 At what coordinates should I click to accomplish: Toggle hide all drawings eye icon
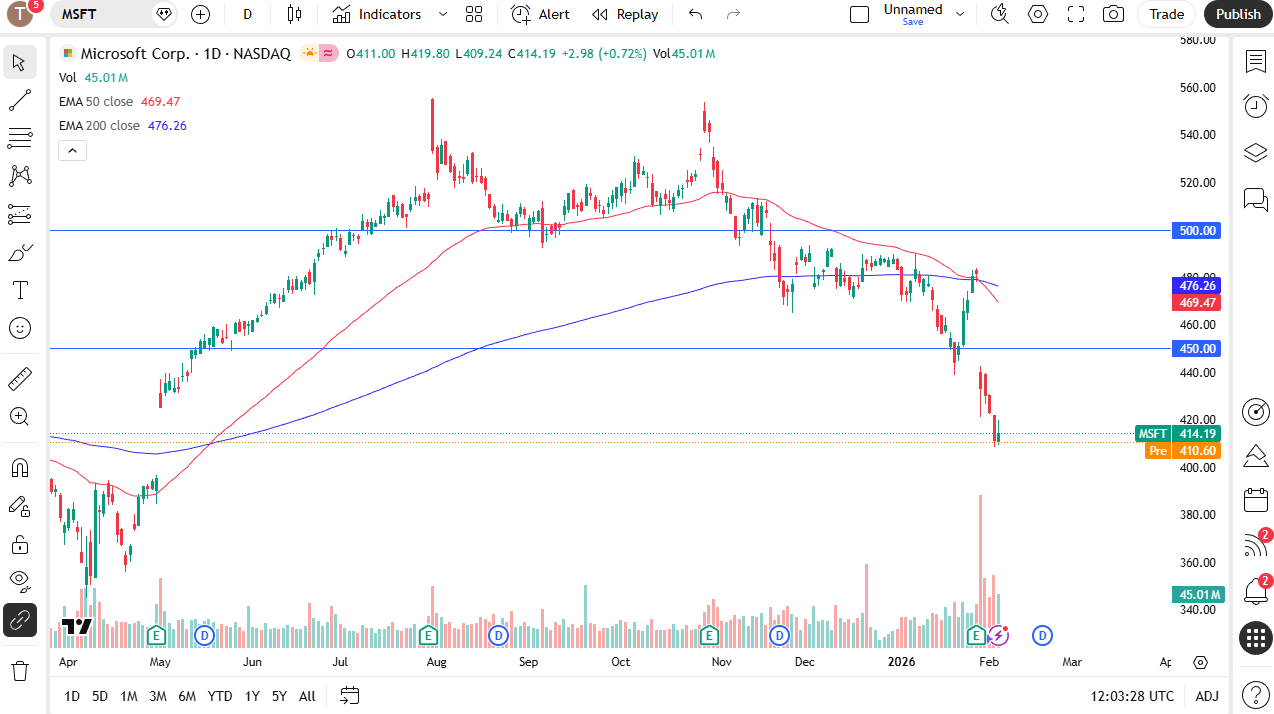click(19, 582)
